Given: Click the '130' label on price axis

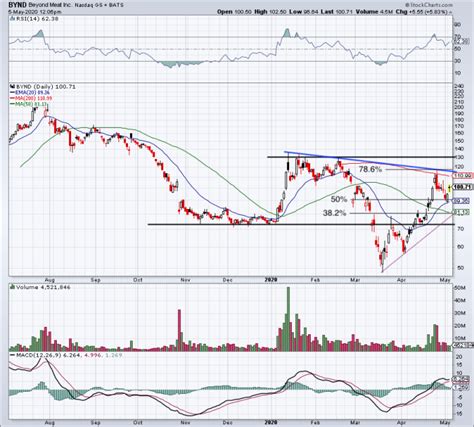Looking at the screenshot, I should 460,157.
